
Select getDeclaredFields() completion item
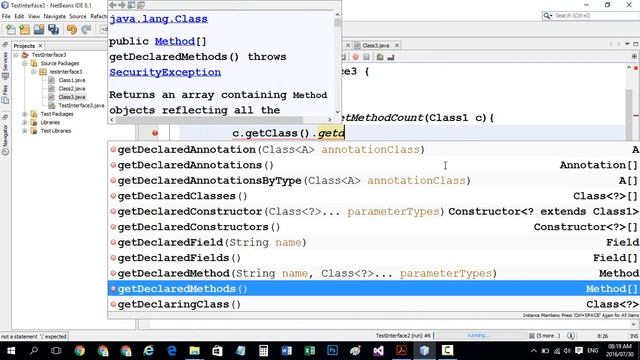pos(373,258)
